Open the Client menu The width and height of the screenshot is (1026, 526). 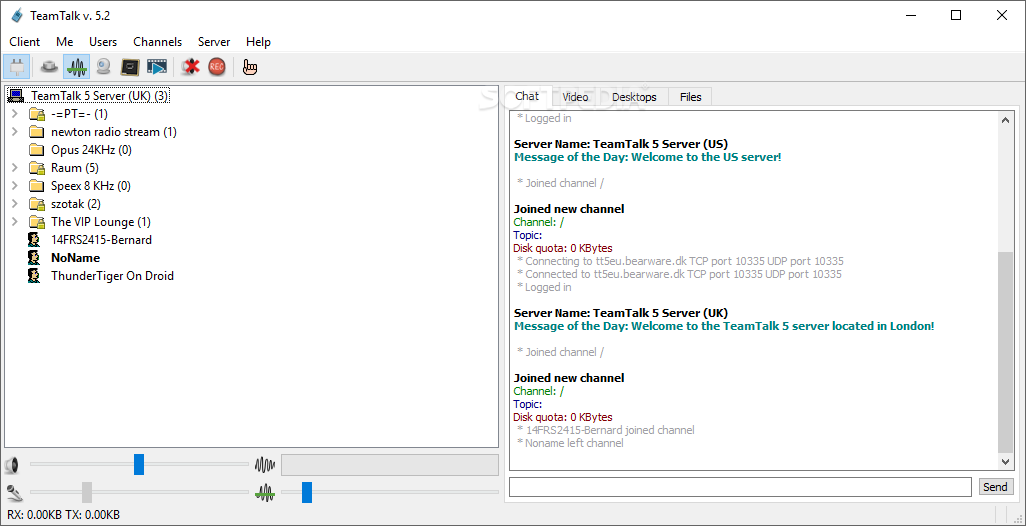coord(25,42)
